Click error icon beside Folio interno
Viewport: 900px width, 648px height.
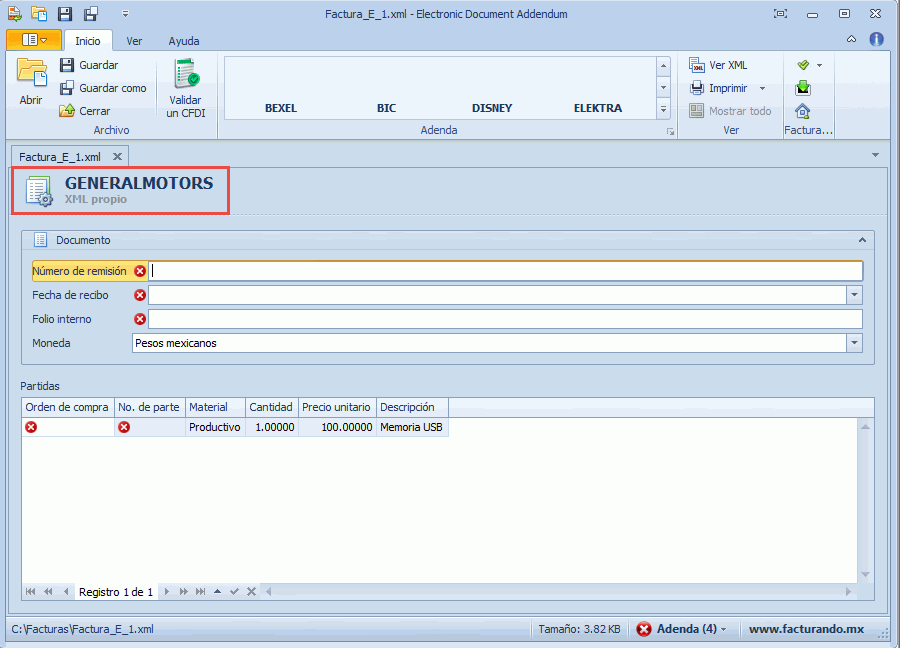(140, 319)
